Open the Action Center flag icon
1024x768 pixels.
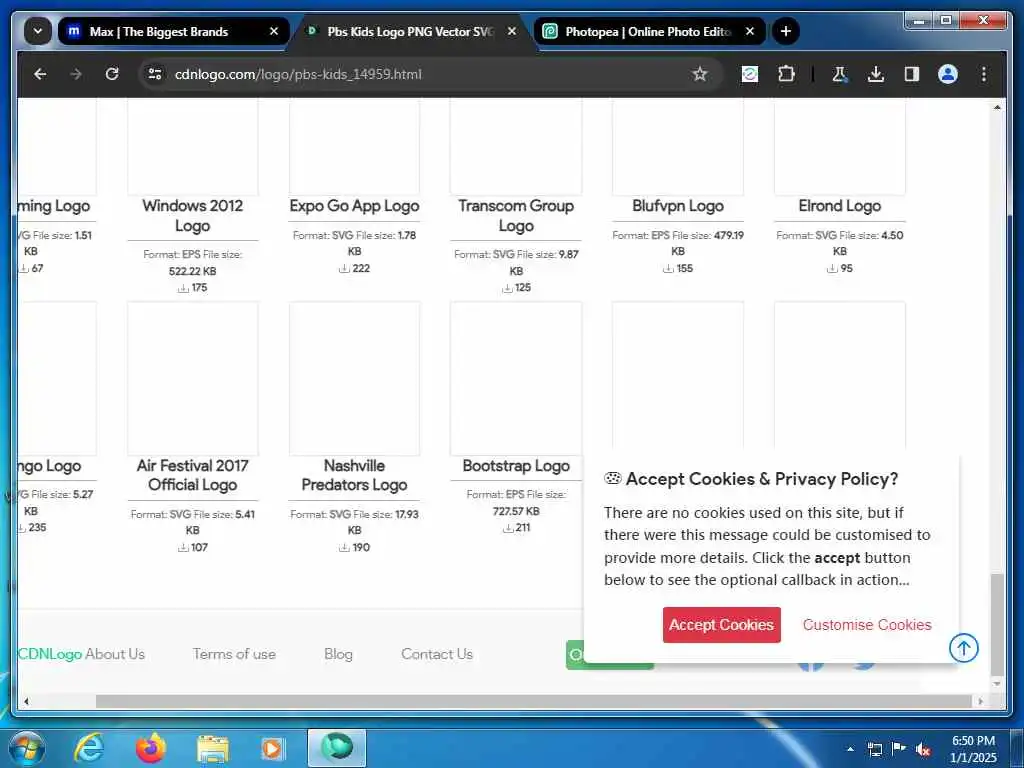pyautogui.click(x=899, y=749)
